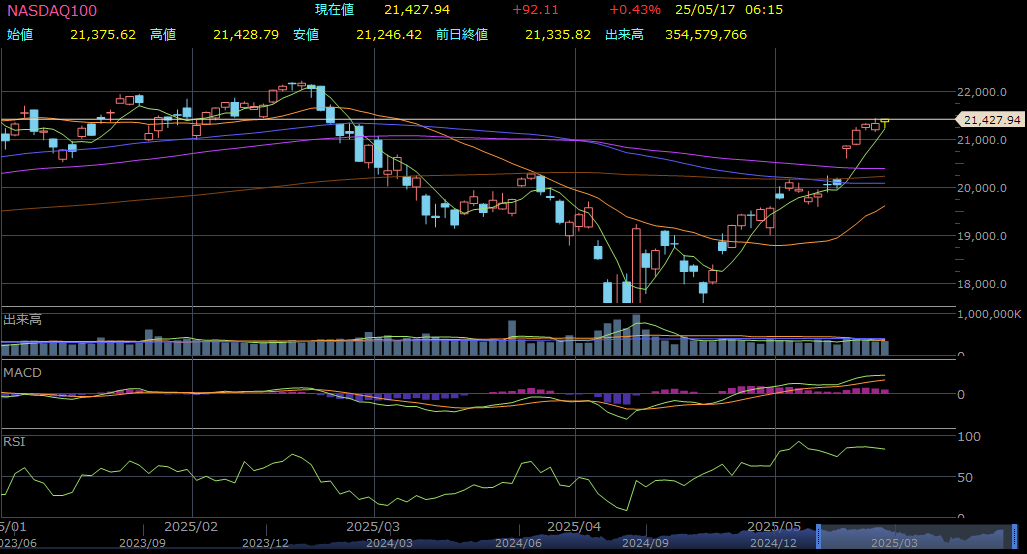This screenshot has height=554, width=1027.
Task: Click the 2025/04 date axis label
Action: point(574,526)
